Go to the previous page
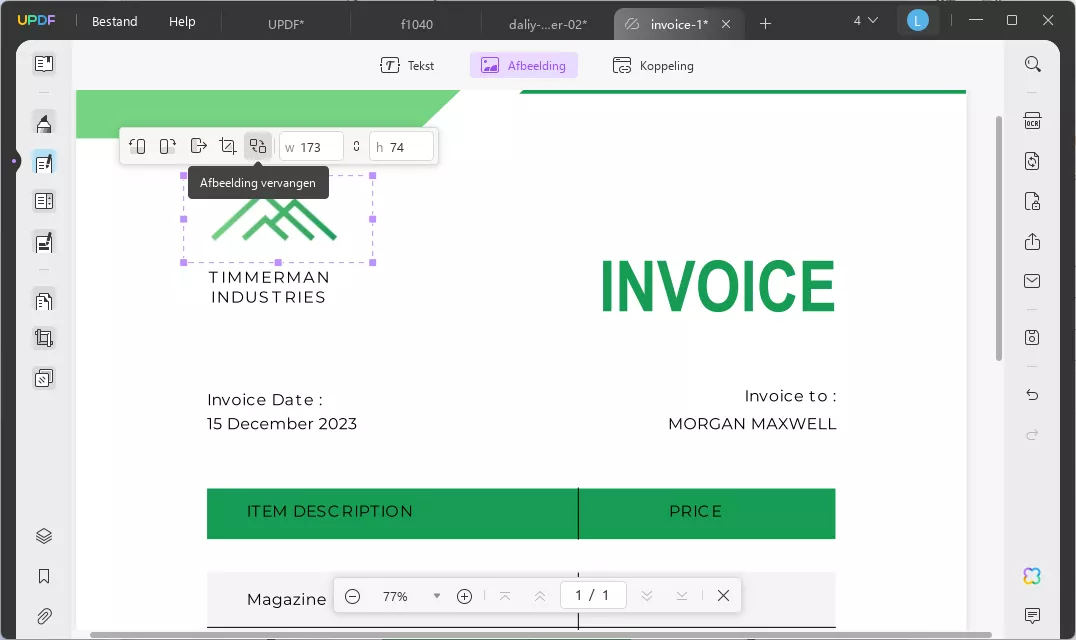This screenshot has height=640, width=1076. coord(540,596)
